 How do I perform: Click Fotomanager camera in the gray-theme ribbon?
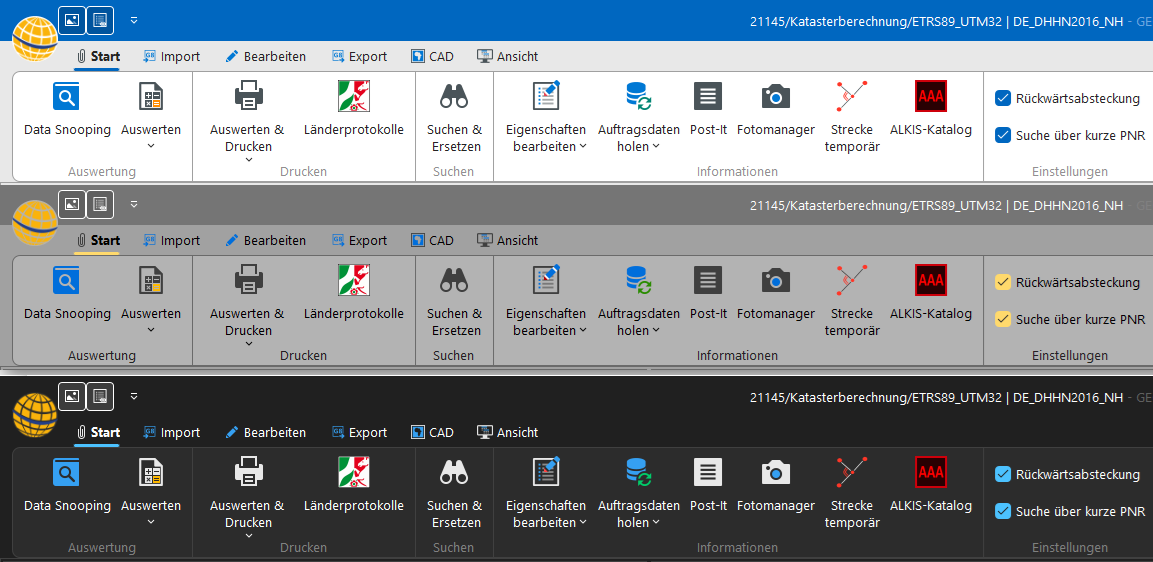point(775,281)
